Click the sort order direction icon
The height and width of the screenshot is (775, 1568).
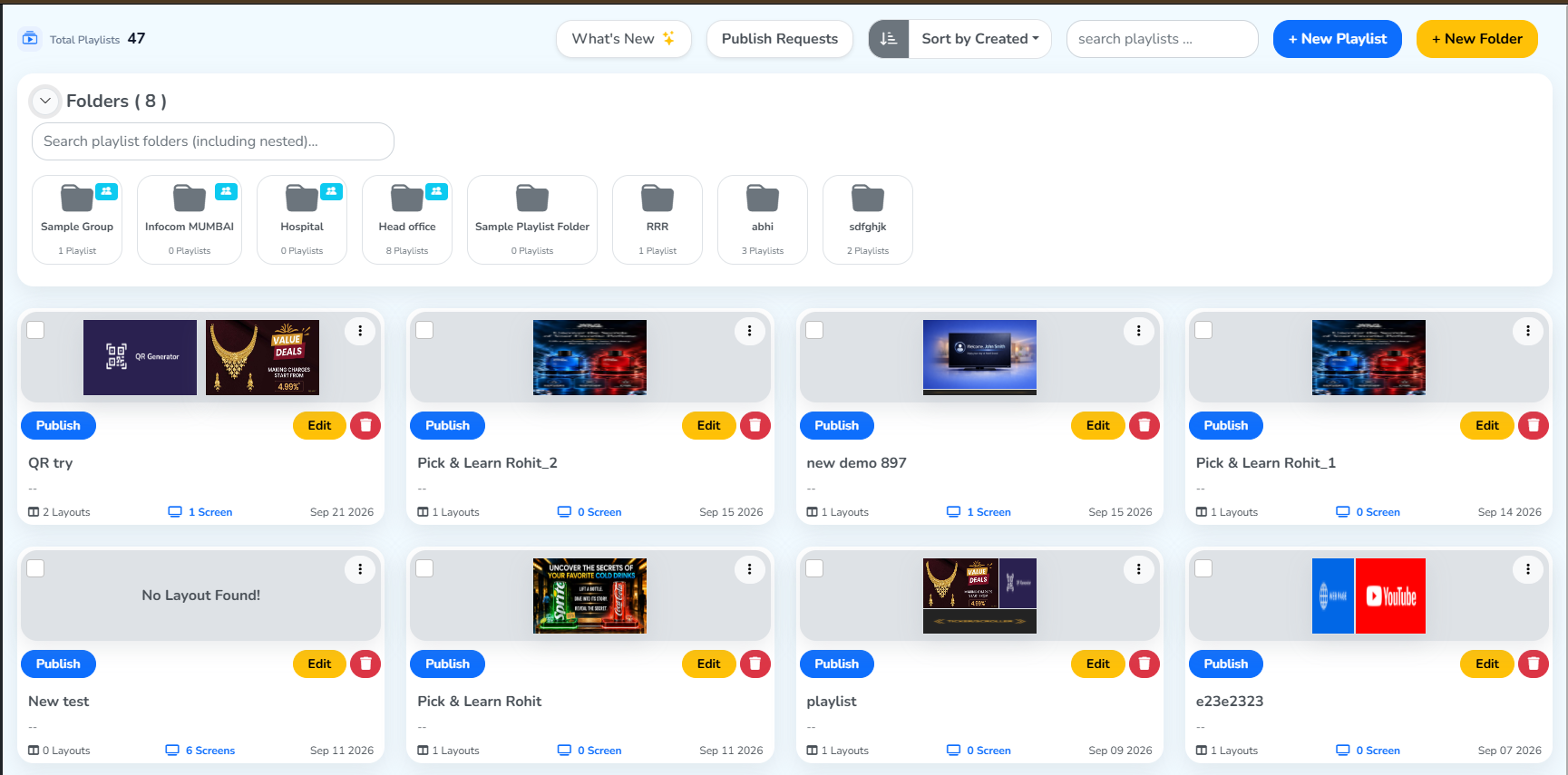[889, 39]
